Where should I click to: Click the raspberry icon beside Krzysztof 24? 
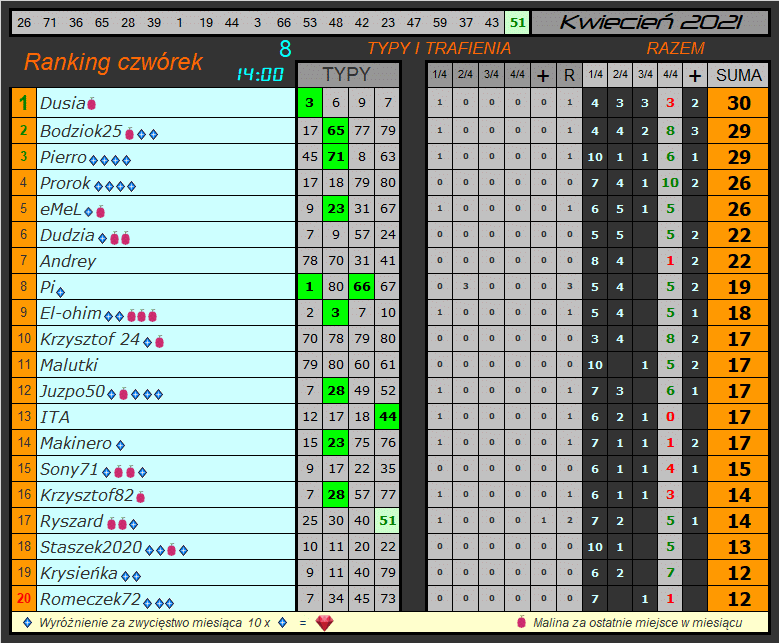coord(159,341)
